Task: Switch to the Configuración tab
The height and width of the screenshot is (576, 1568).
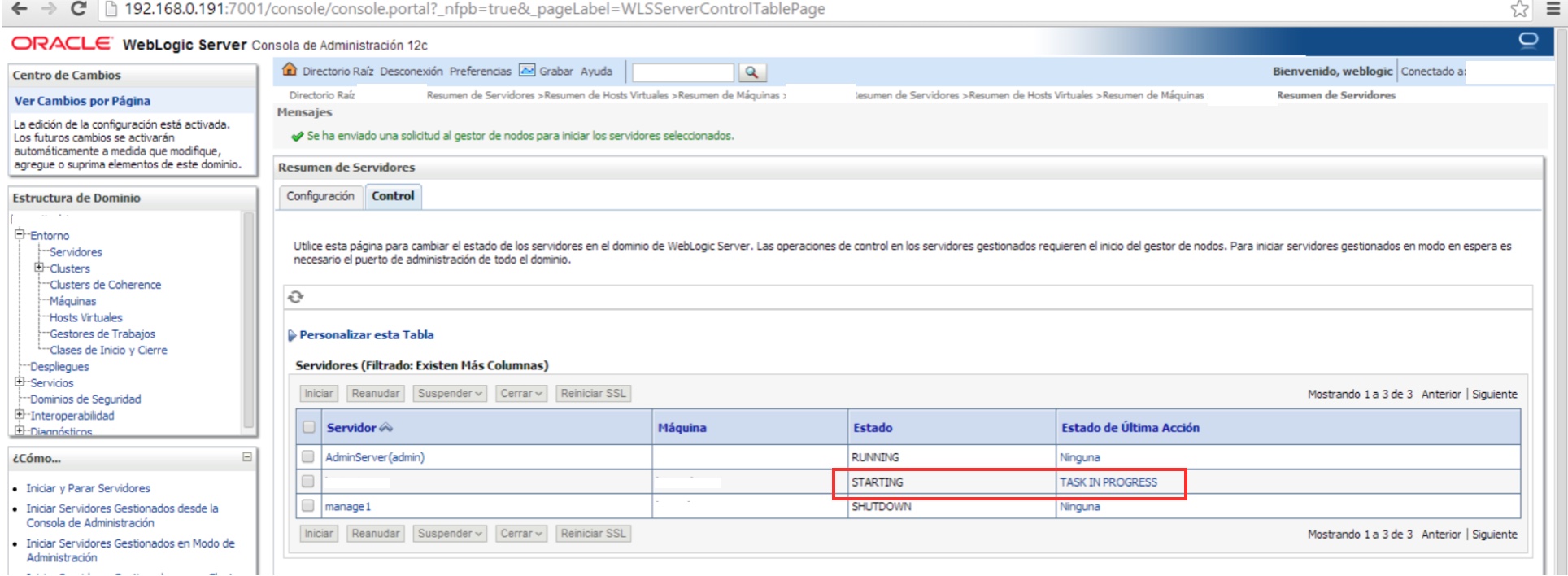Action: coord(320,196)
